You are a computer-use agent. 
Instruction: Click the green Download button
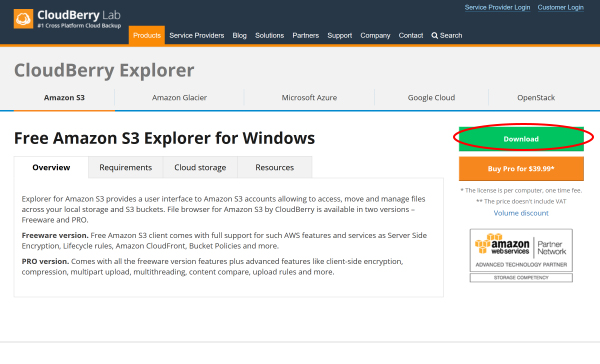521,139
